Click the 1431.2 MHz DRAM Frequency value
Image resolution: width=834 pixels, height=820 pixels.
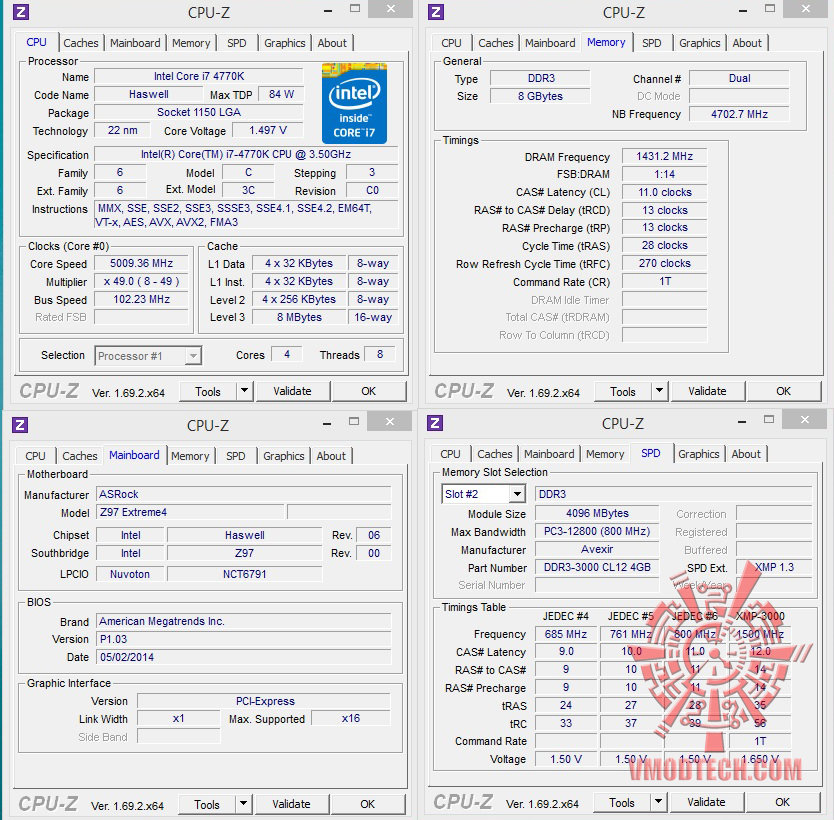pyautogui.click(x=664, y=156)
